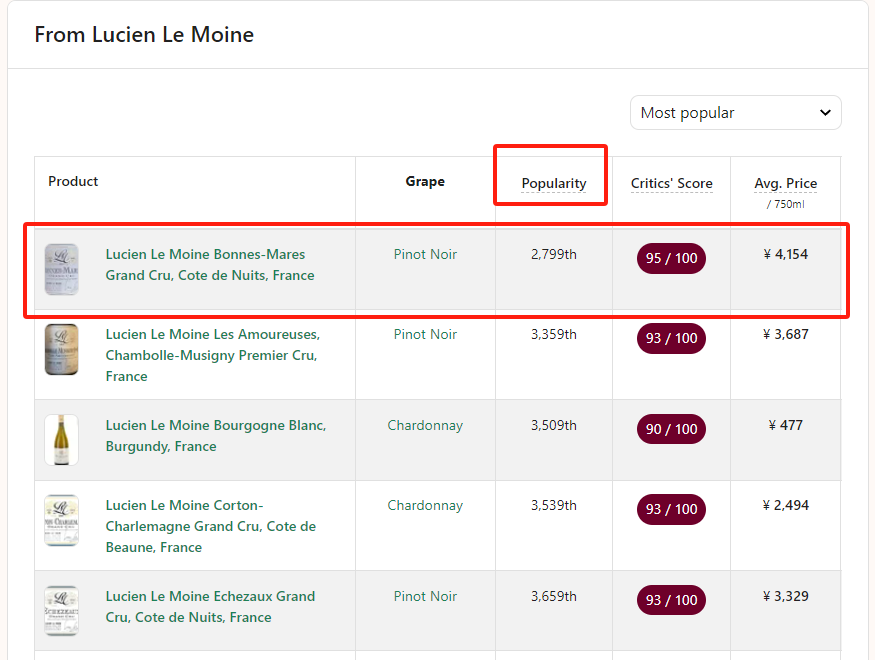This screenshot has width=875, height=660.
Task: Click the Grape column header
Action: pyautogui.click(x=425, y=181)
